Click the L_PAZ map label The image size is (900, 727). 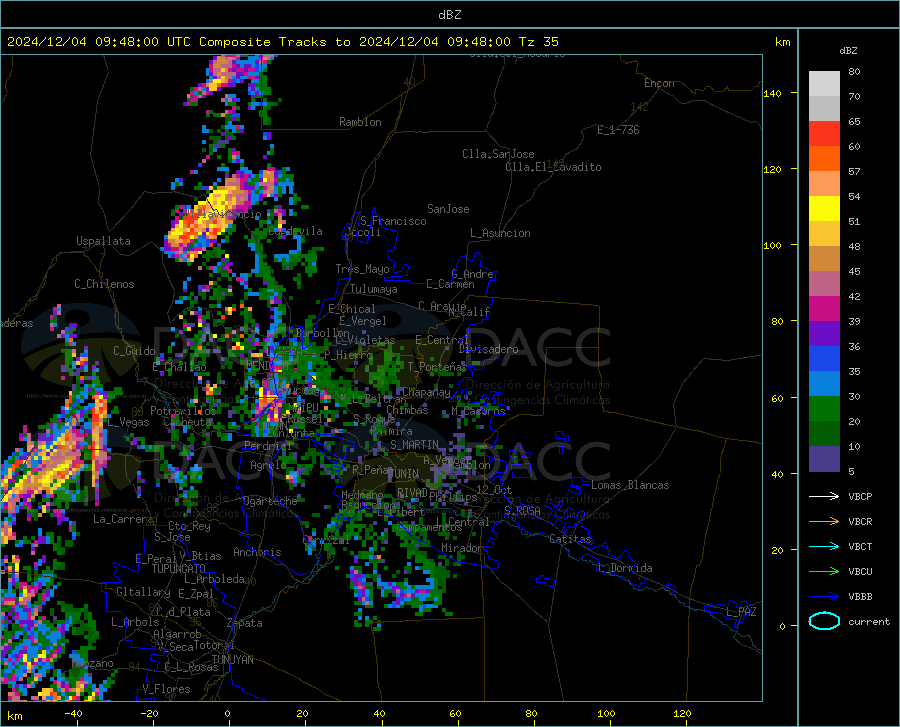(741, 612)
